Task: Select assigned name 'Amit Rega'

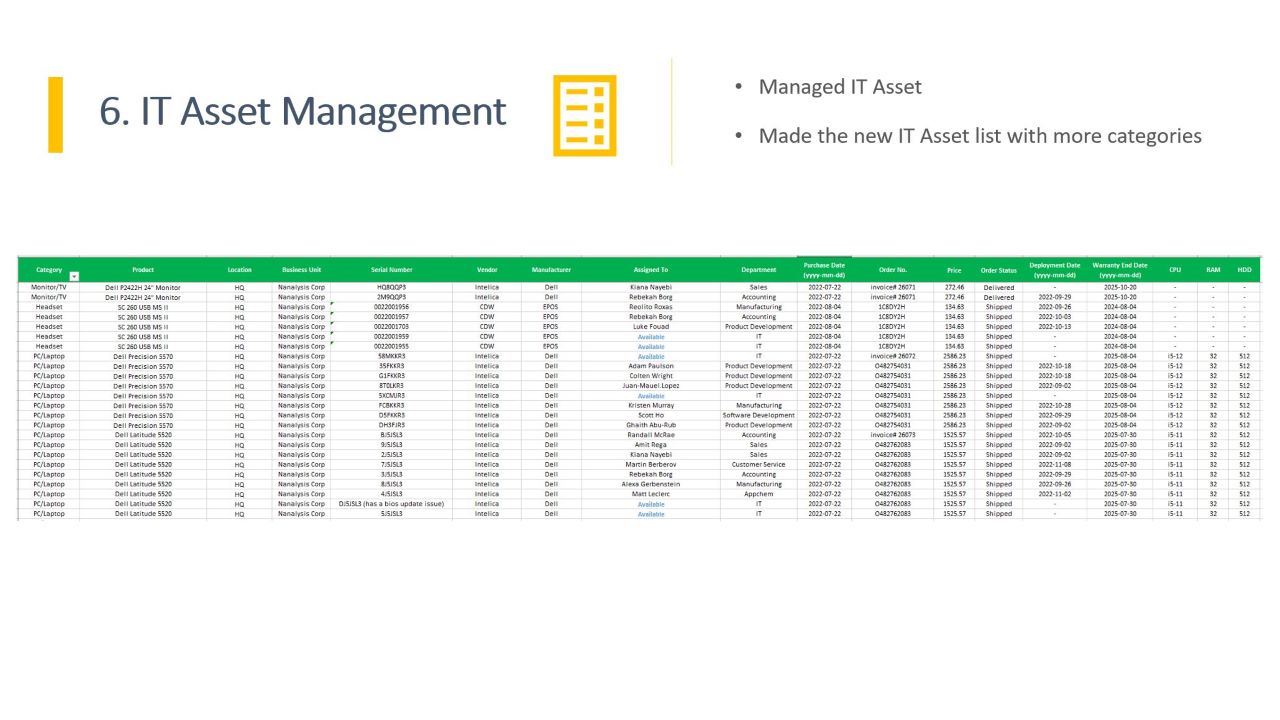Action: point(651,445)
